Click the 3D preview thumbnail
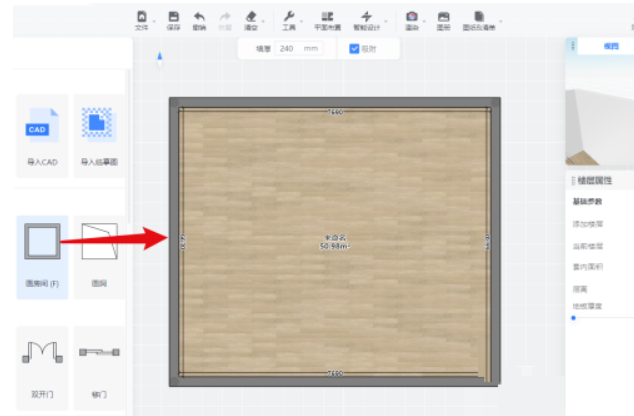The height and width of the screenshot is (416, 634). [600, 110]
